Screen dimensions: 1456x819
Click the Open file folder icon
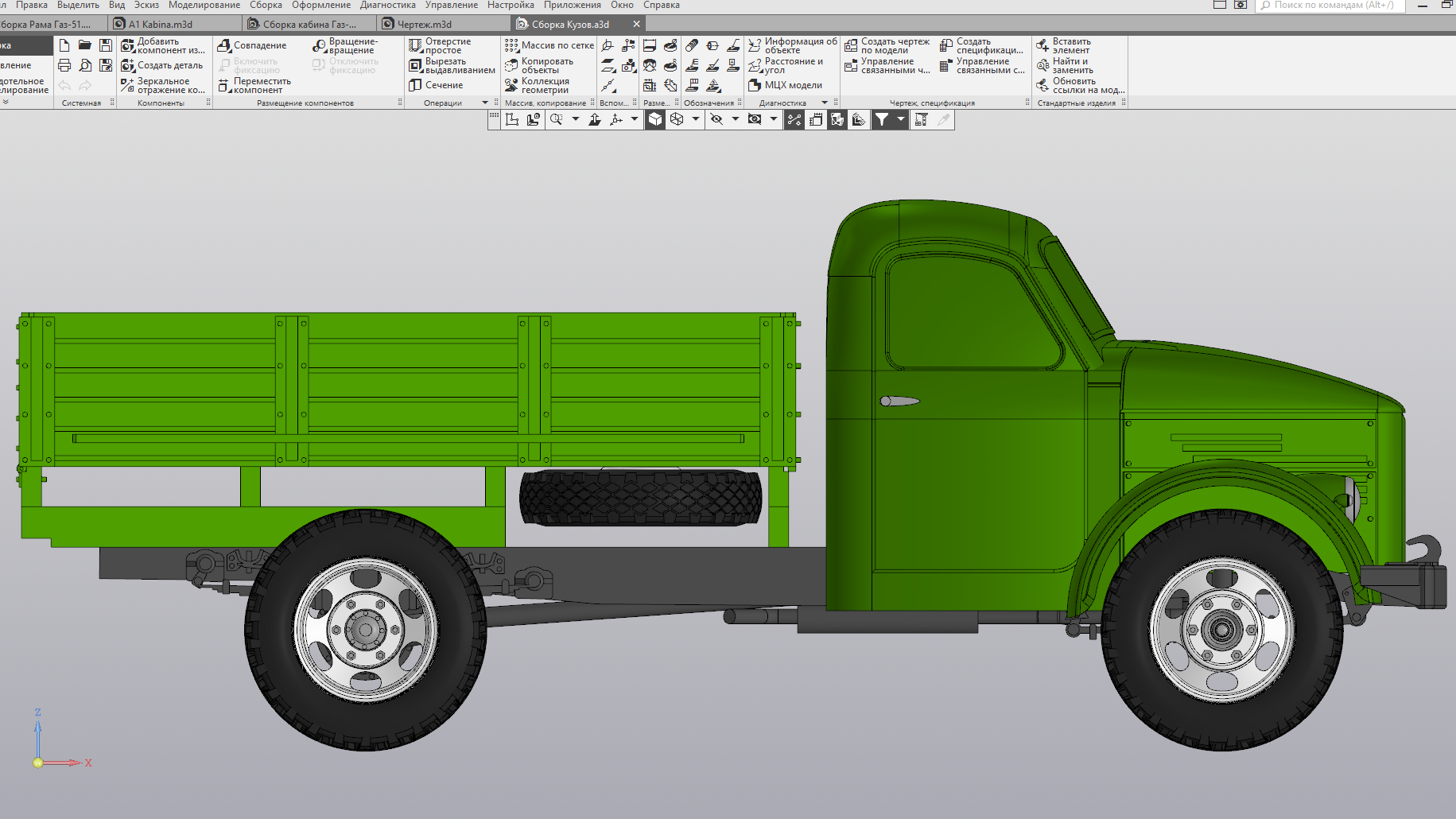[85, 45]
